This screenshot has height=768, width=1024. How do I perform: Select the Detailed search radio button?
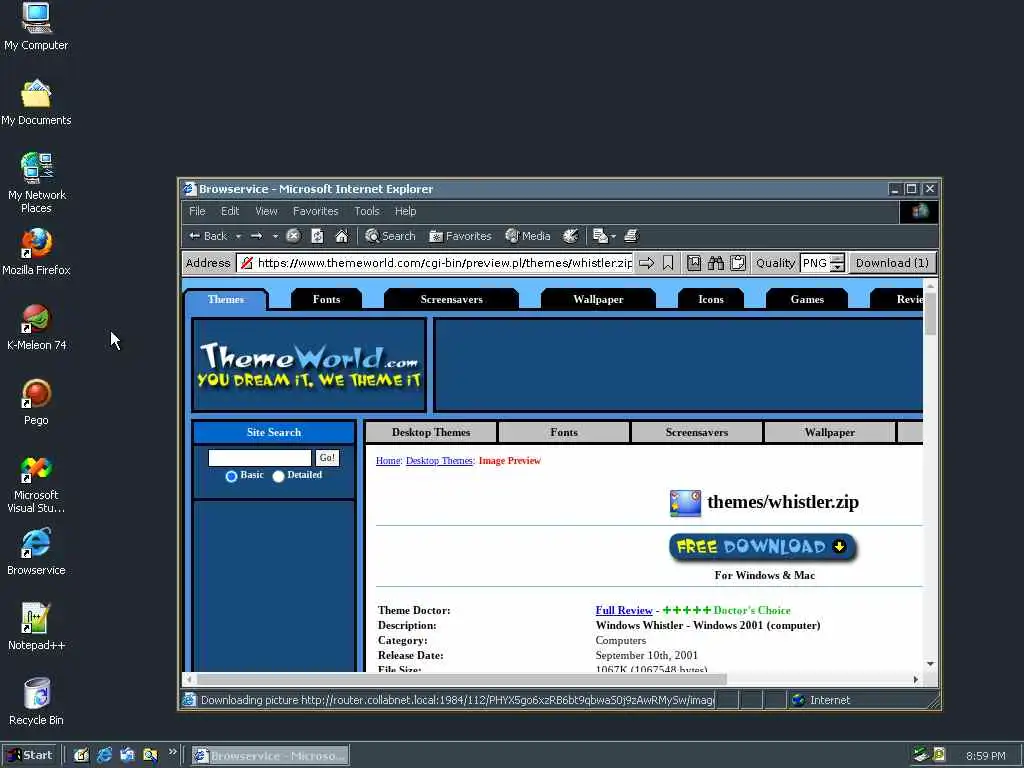[278, 476]
